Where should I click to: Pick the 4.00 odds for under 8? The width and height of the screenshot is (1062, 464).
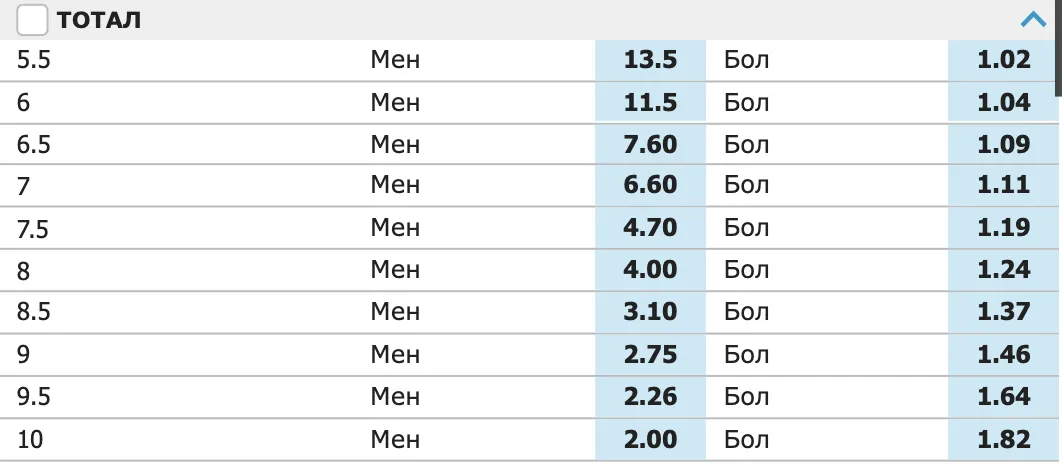point(650,270)
